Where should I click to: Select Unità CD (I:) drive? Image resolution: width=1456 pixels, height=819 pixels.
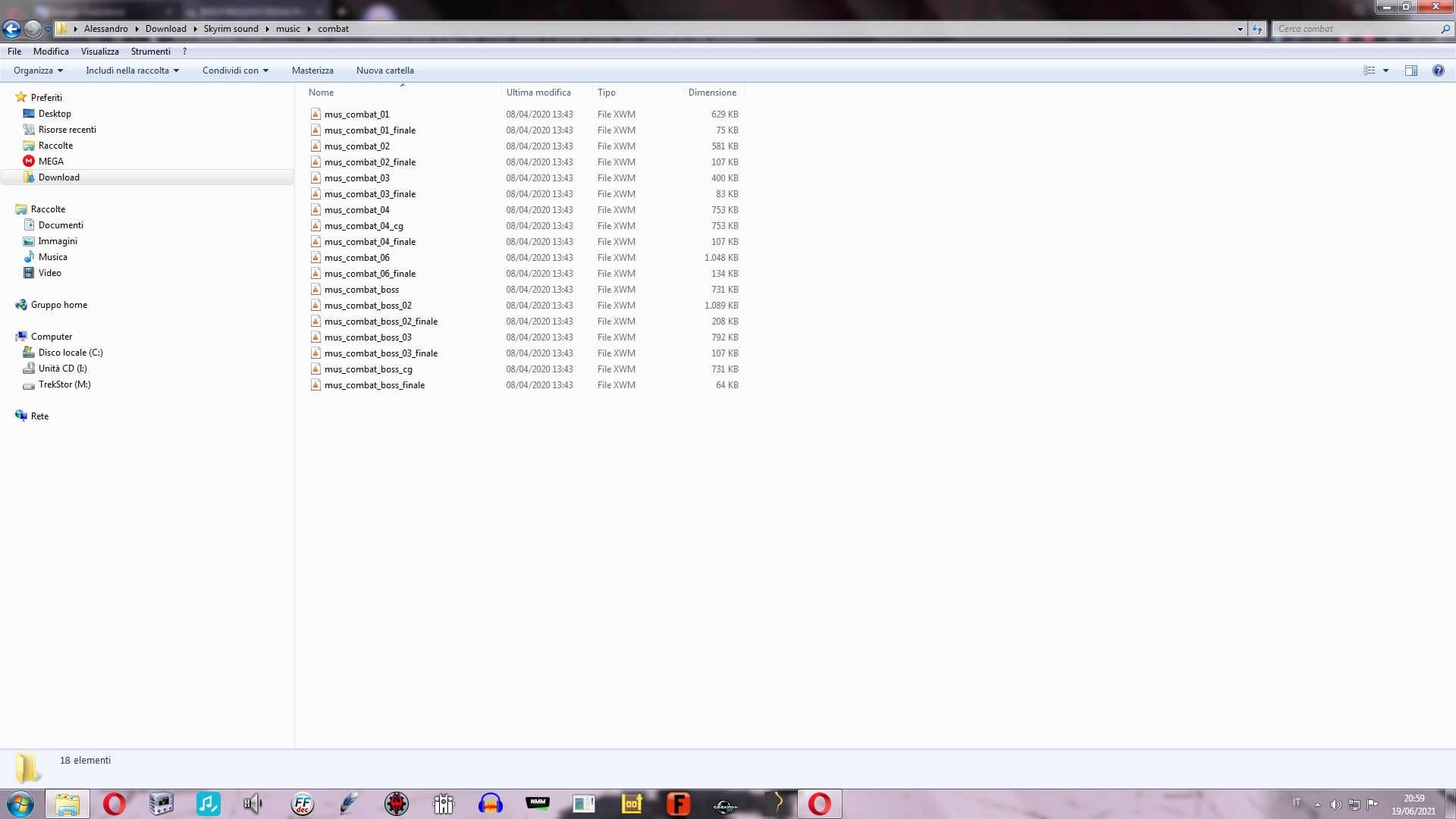coord(62,369)
